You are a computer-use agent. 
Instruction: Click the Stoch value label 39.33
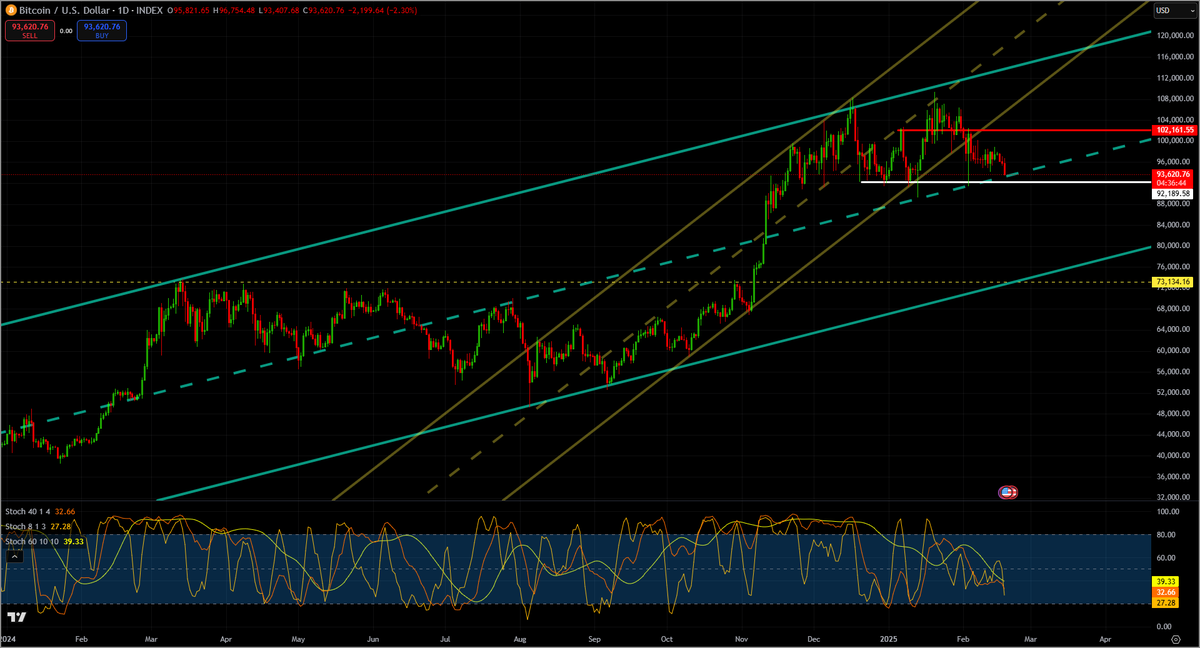coord(1165,581)
